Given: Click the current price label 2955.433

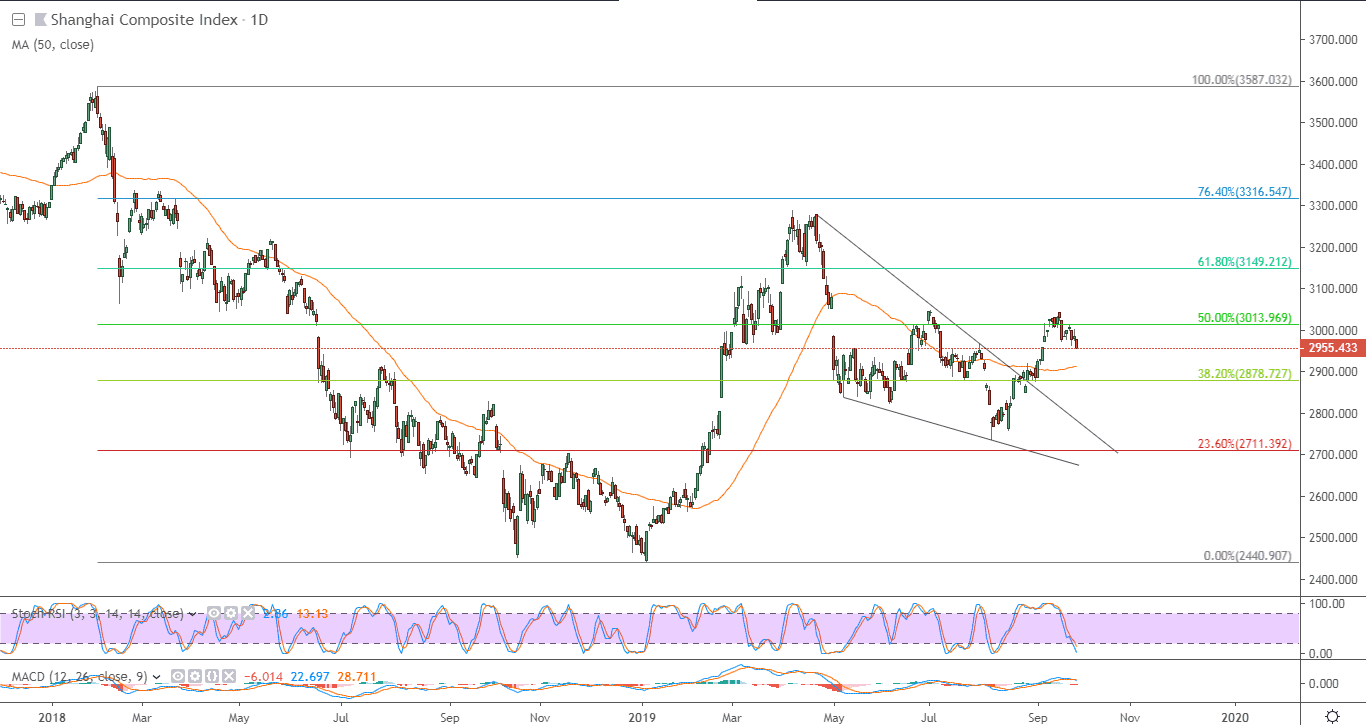Looking at the screenshot, I should pyautogui.click(x=1331, y=348).
